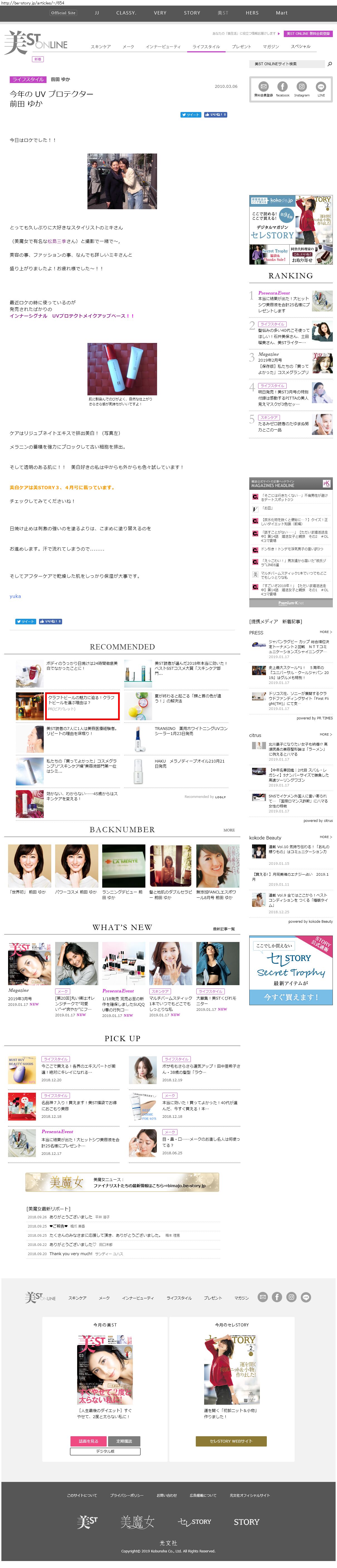Open the LINE icon in sidebar
This screenshot has height=1568, width=337.
click(x=321, y=86)
